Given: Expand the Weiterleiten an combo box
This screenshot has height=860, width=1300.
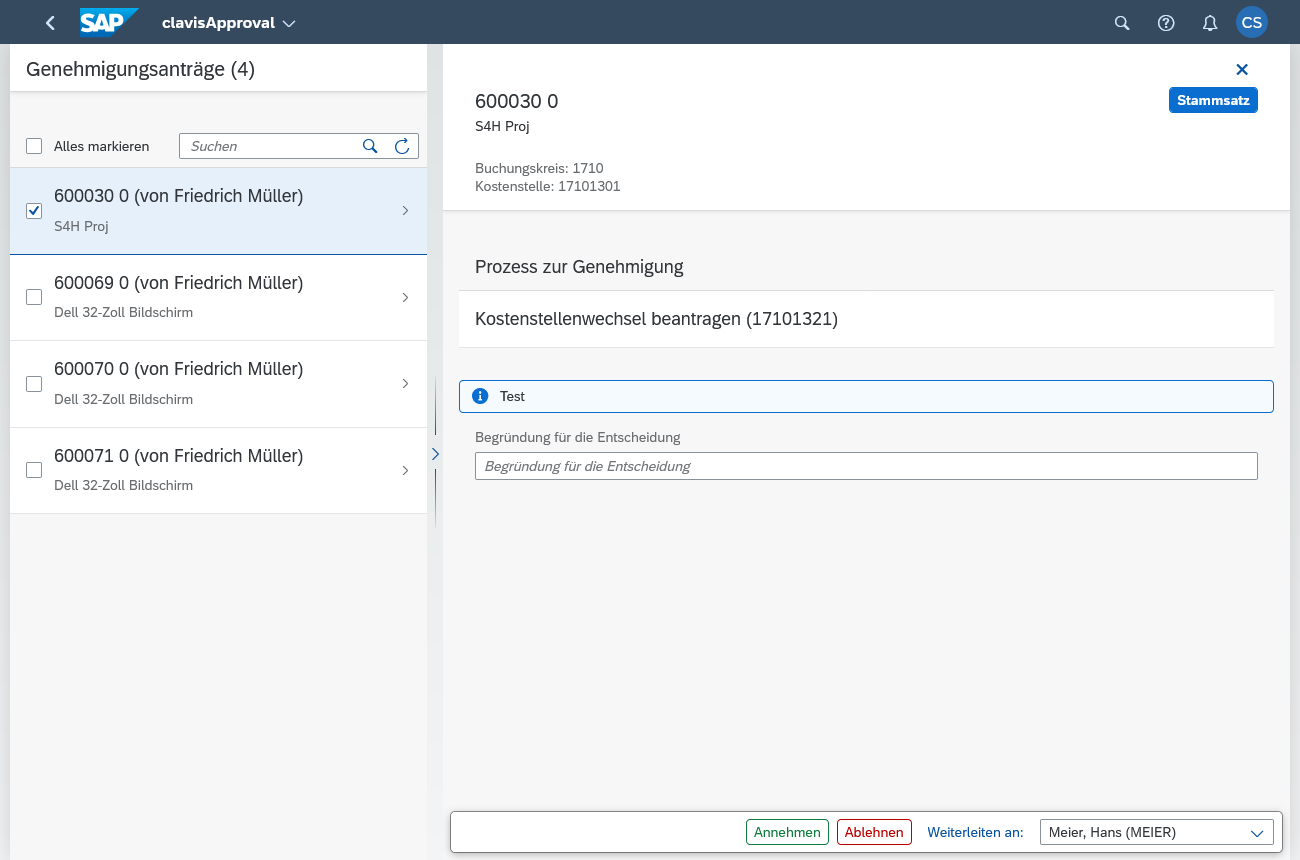Looking at the screenshot, I should coord(1257,832).
